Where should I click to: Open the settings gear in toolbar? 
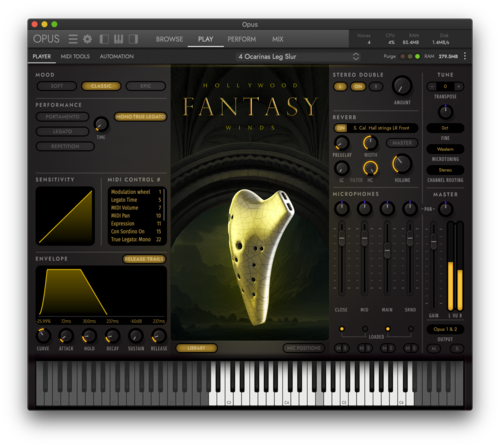point(87,39)
